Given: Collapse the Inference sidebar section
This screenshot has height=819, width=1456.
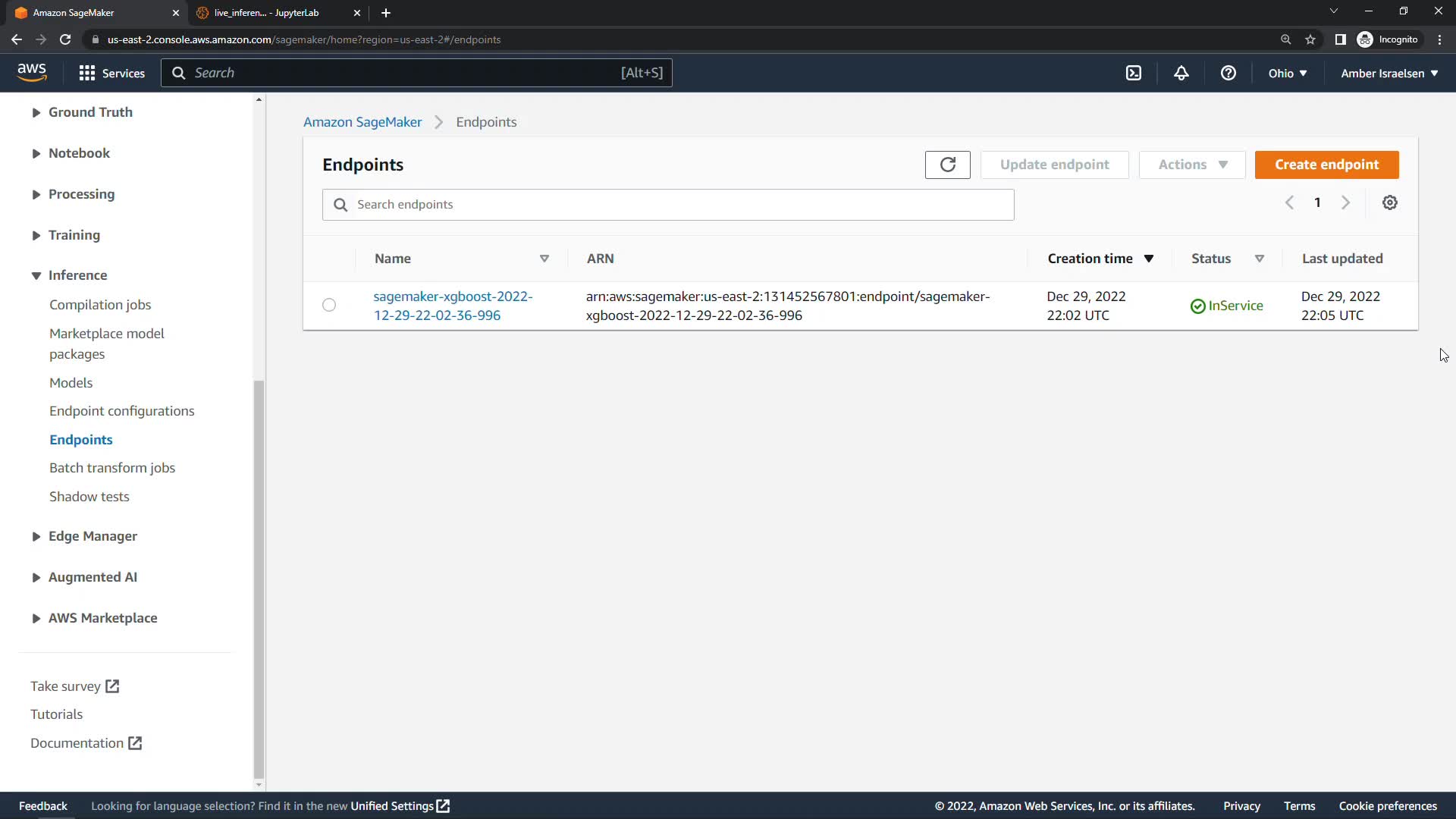Looking at the screenshot, I should [36, 275].
